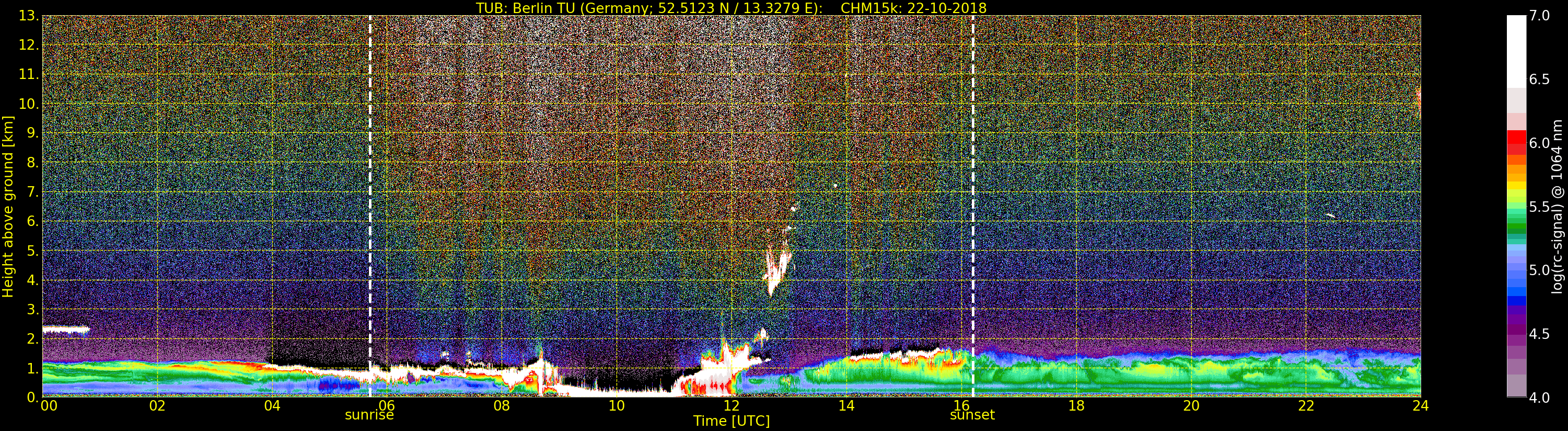Click the x-axis tick label '10'
The image size is (1568, 431).
617,406
